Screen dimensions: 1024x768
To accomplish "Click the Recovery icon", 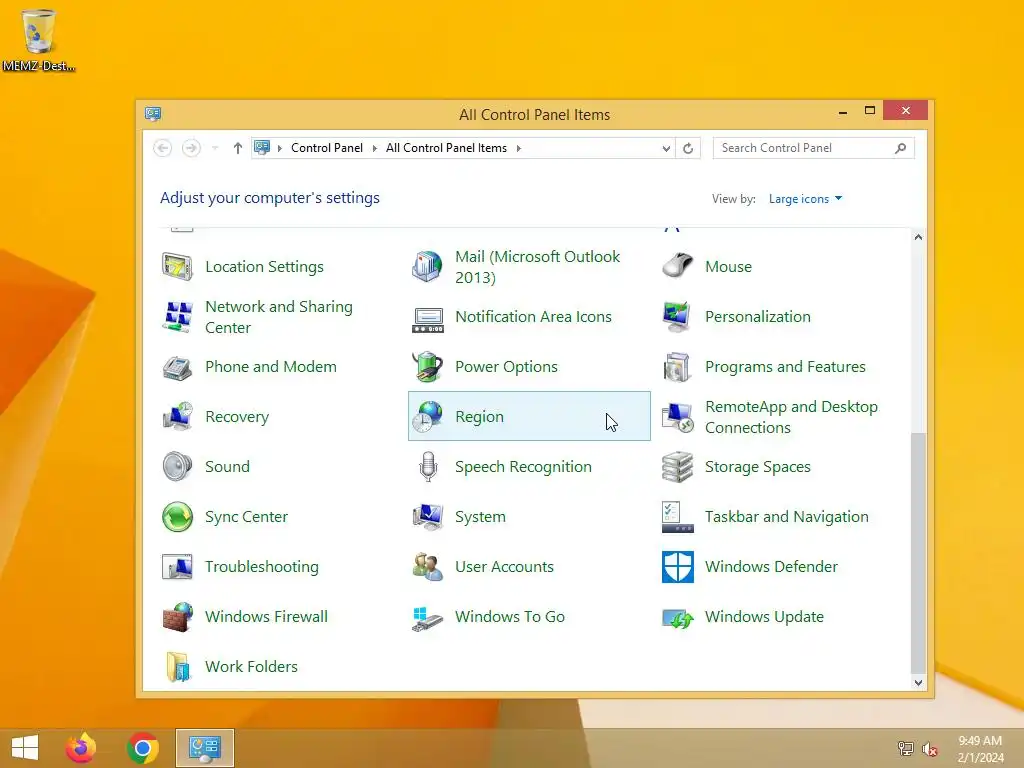I will coord(177,417).
